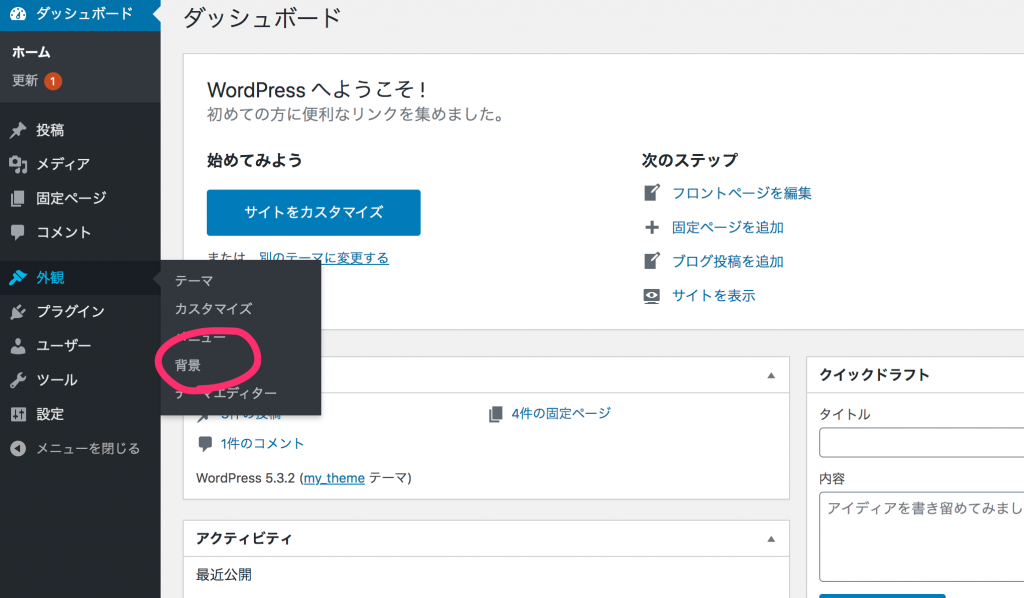The width and height of the screenshot is (1024, 598).
Task: Open the ブログ投稿を追加 link
Action: (728, 261)
